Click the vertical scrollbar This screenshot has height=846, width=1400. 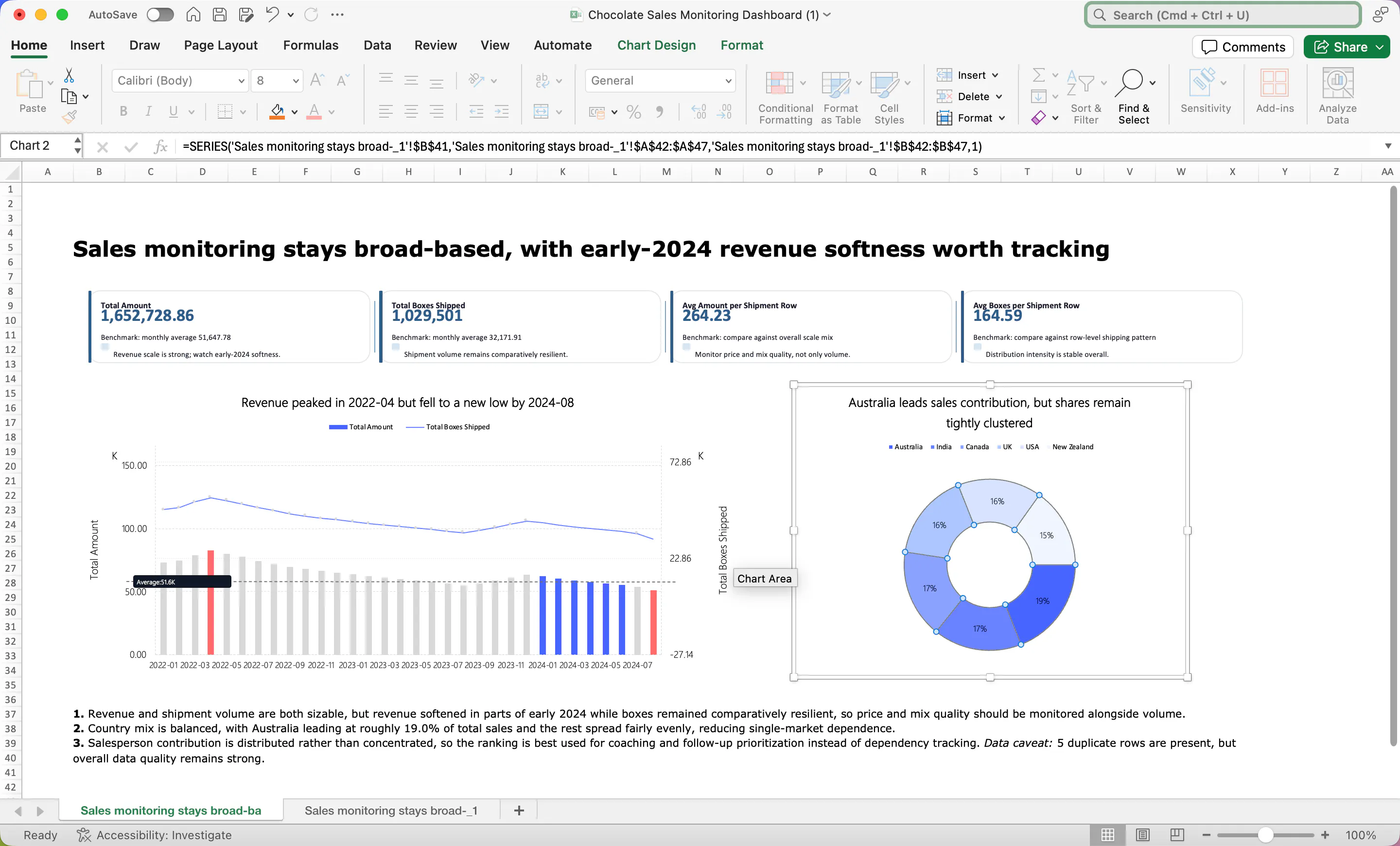tap(1393, 466)
